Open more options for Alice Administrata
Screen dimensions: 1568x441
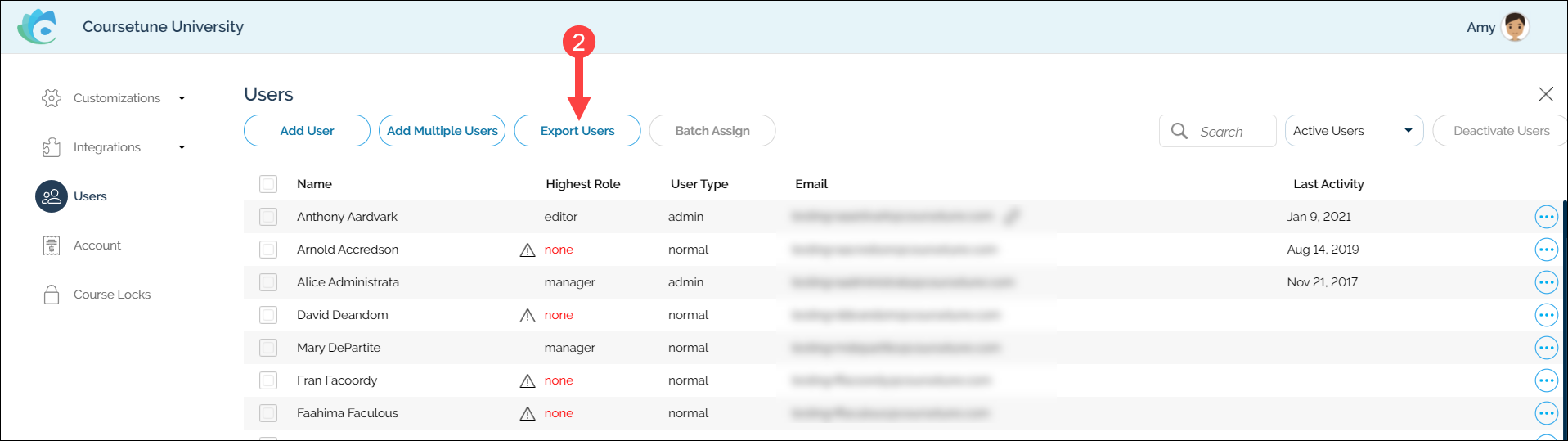click(x=1546, y=282)
